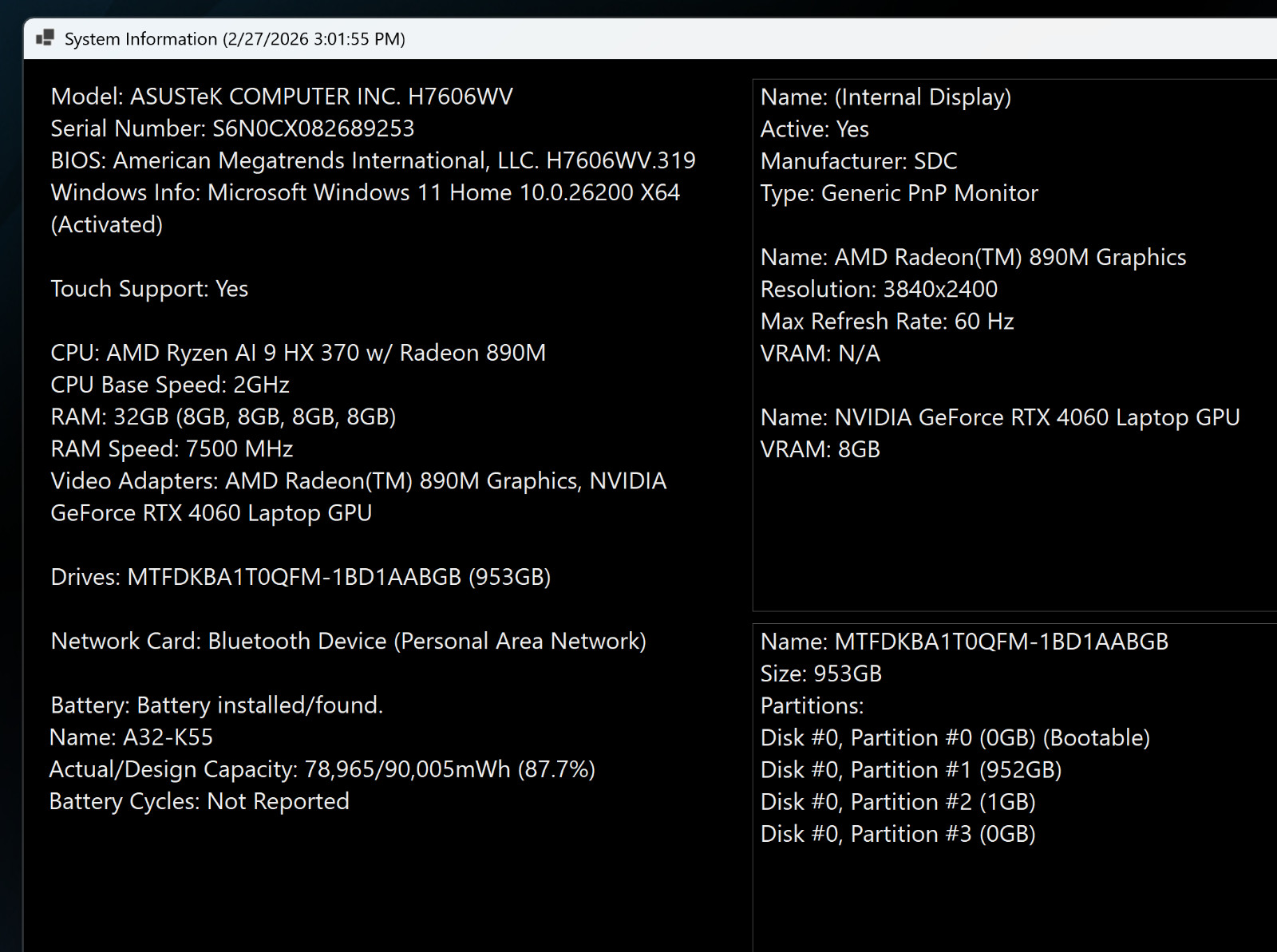
Task: Click the (Activated) text
Action: click(107, 225)
